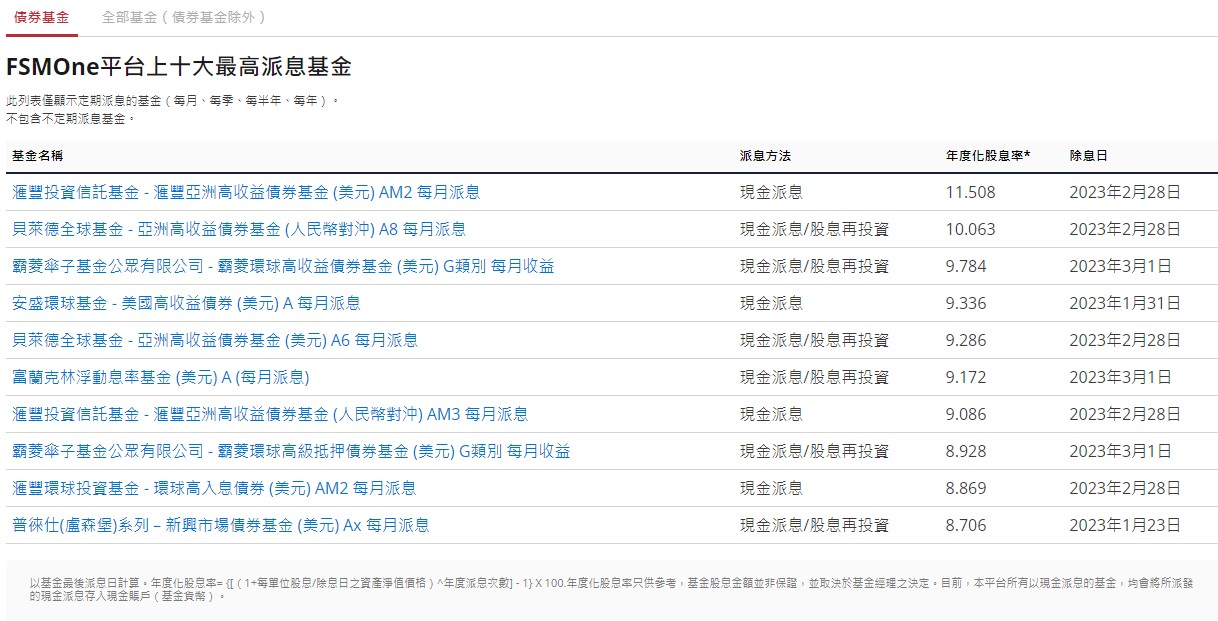Click 現金派息 in the 安盛環球基金 row

coord(771,303)
